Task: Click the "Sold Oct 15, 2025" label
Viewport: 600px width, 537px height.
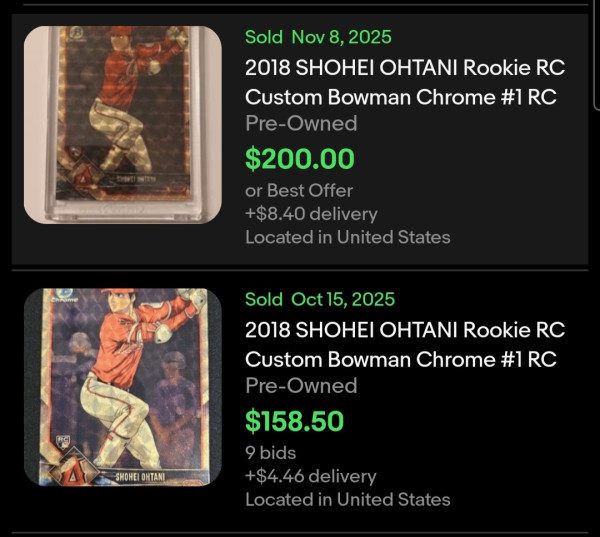Action: pyautogui.click(x=319, y=299)
